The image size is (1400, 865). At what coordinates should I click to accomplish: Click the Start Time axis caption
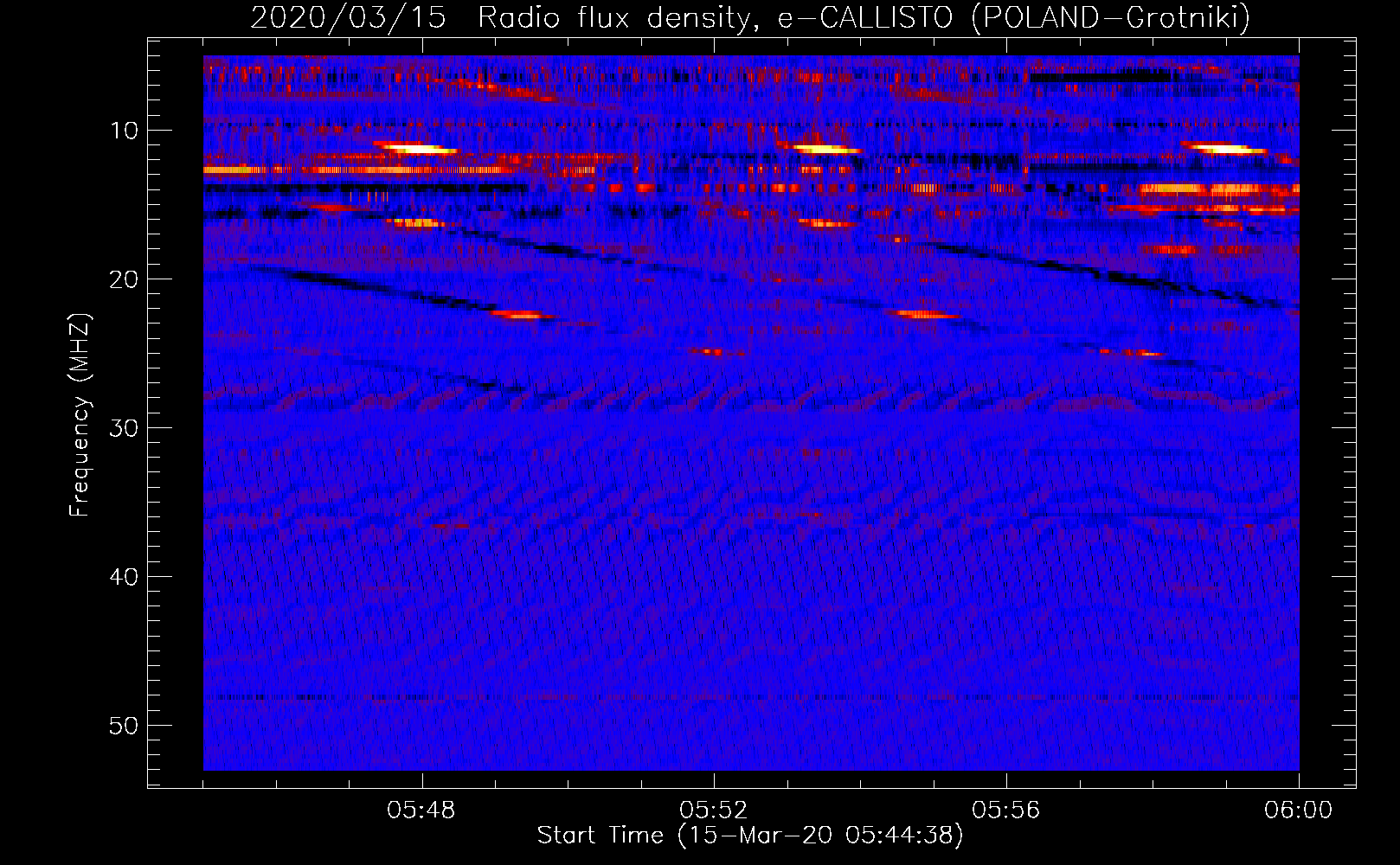coord(750,836)
